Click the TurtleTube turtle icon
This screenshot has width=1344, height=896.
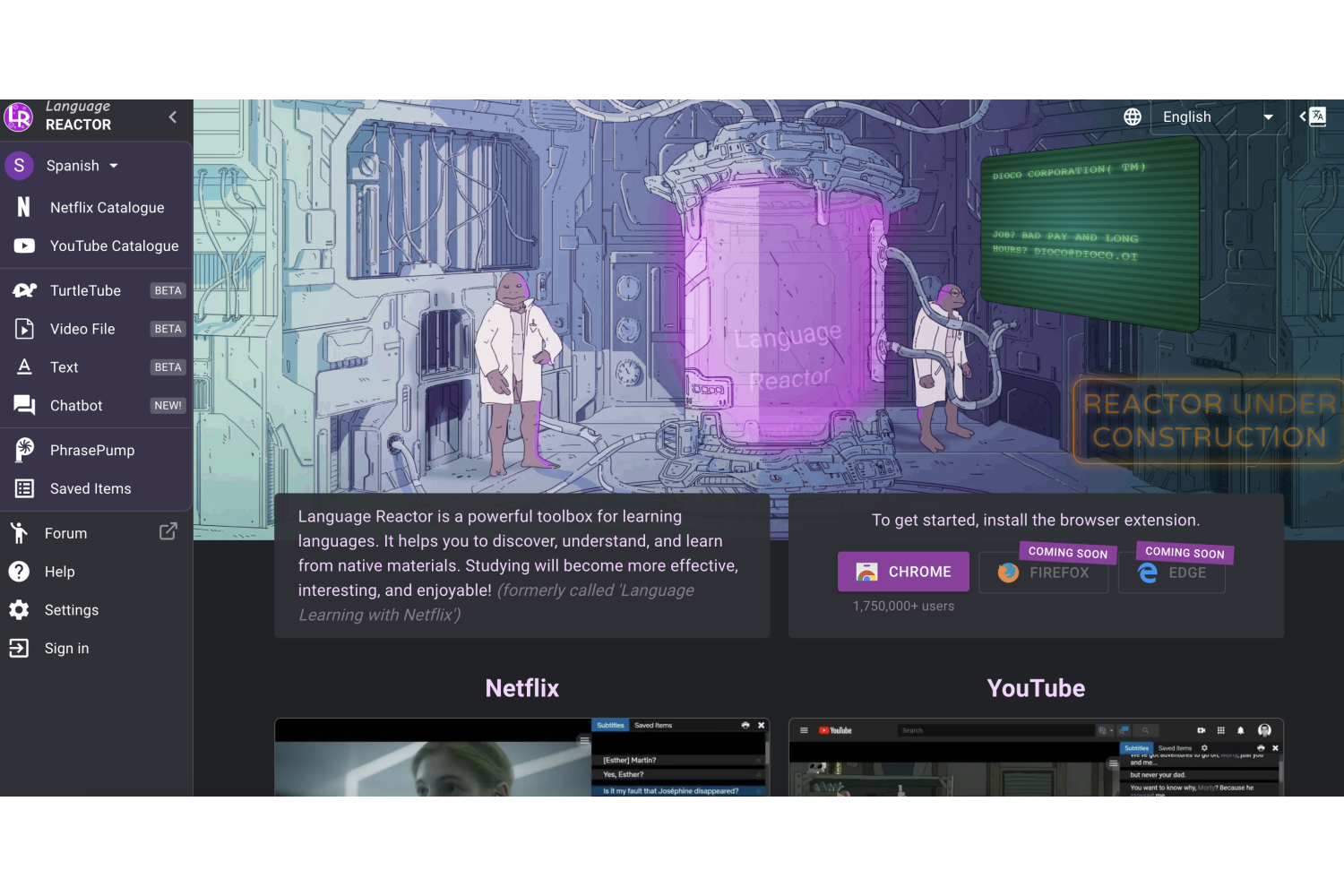pyautogui.click(x=24, y=290)
